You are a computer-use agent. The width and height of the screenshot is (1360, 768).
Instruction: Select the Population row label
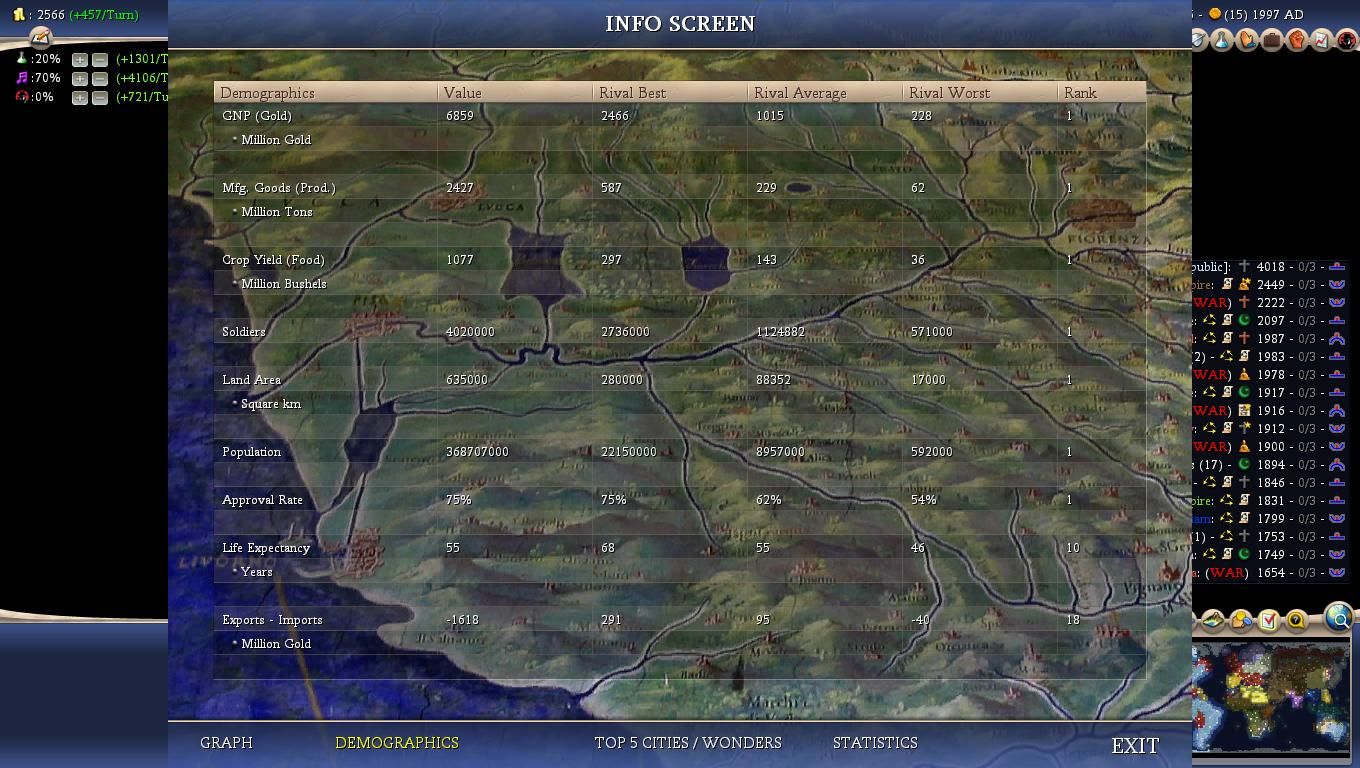[252, 452]
